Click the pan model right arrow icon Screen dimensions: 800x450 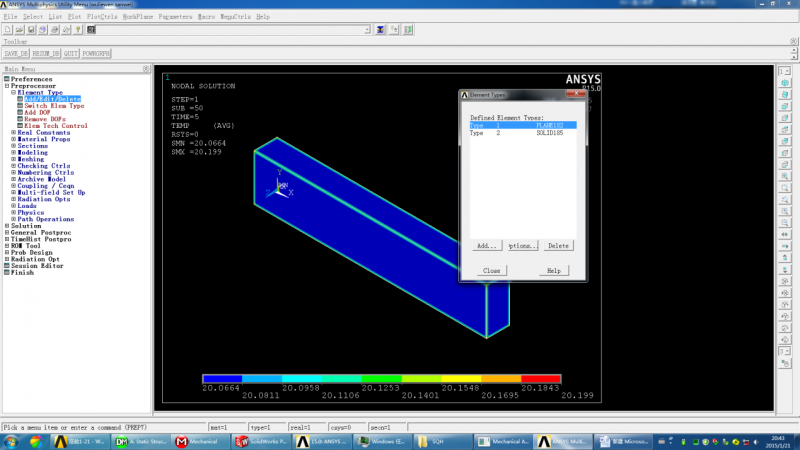785,246
